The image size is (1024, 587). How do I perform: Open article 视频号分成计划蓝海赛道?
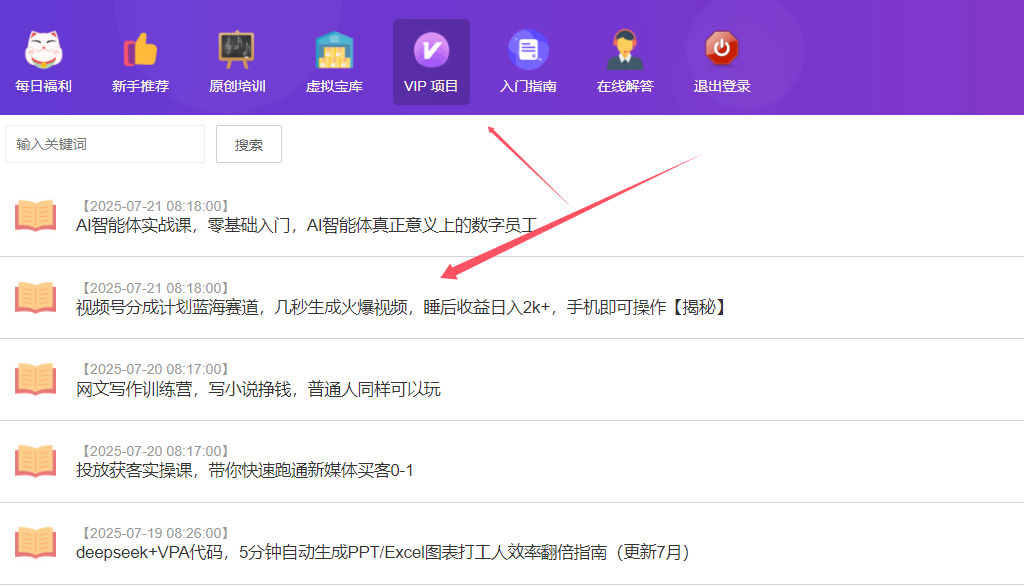402,308
